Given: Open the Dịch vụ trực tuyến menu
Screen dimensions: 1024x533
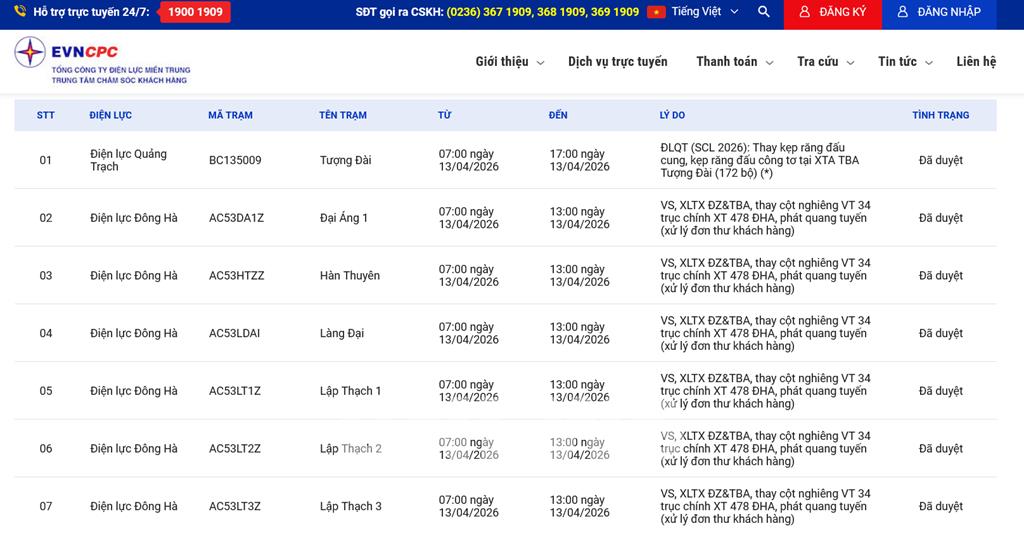Looking at the screenshot, I should pyautogui.click(x=617, y=62).
